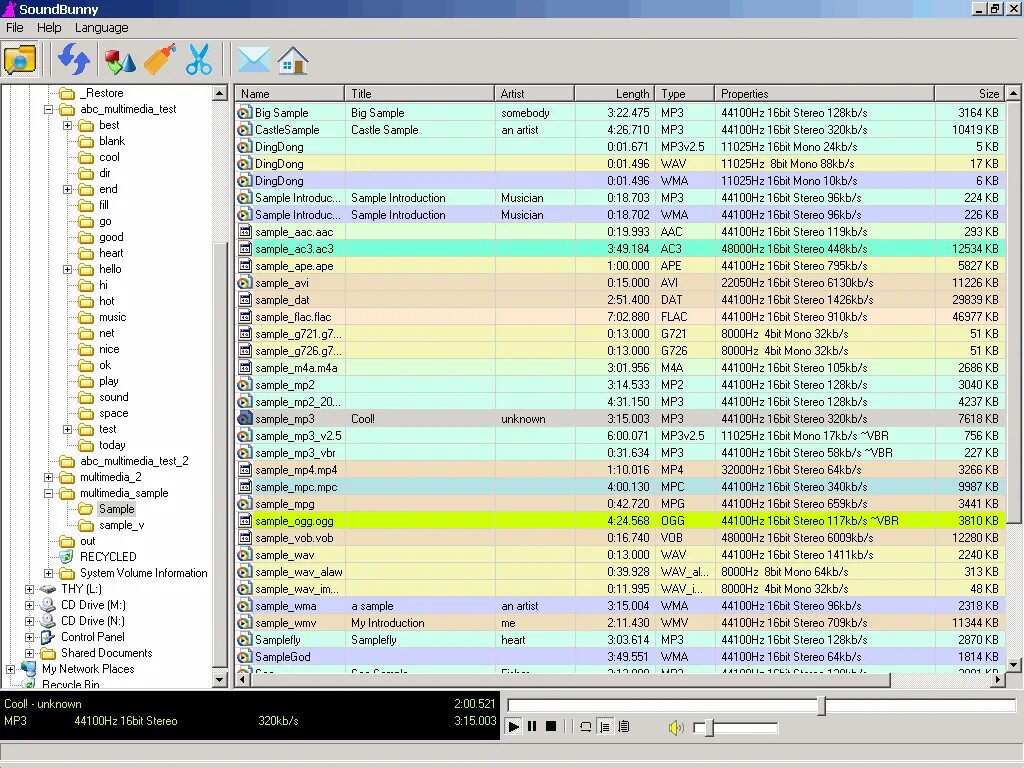
Task: Select the music folder
Action: [112, 317]
